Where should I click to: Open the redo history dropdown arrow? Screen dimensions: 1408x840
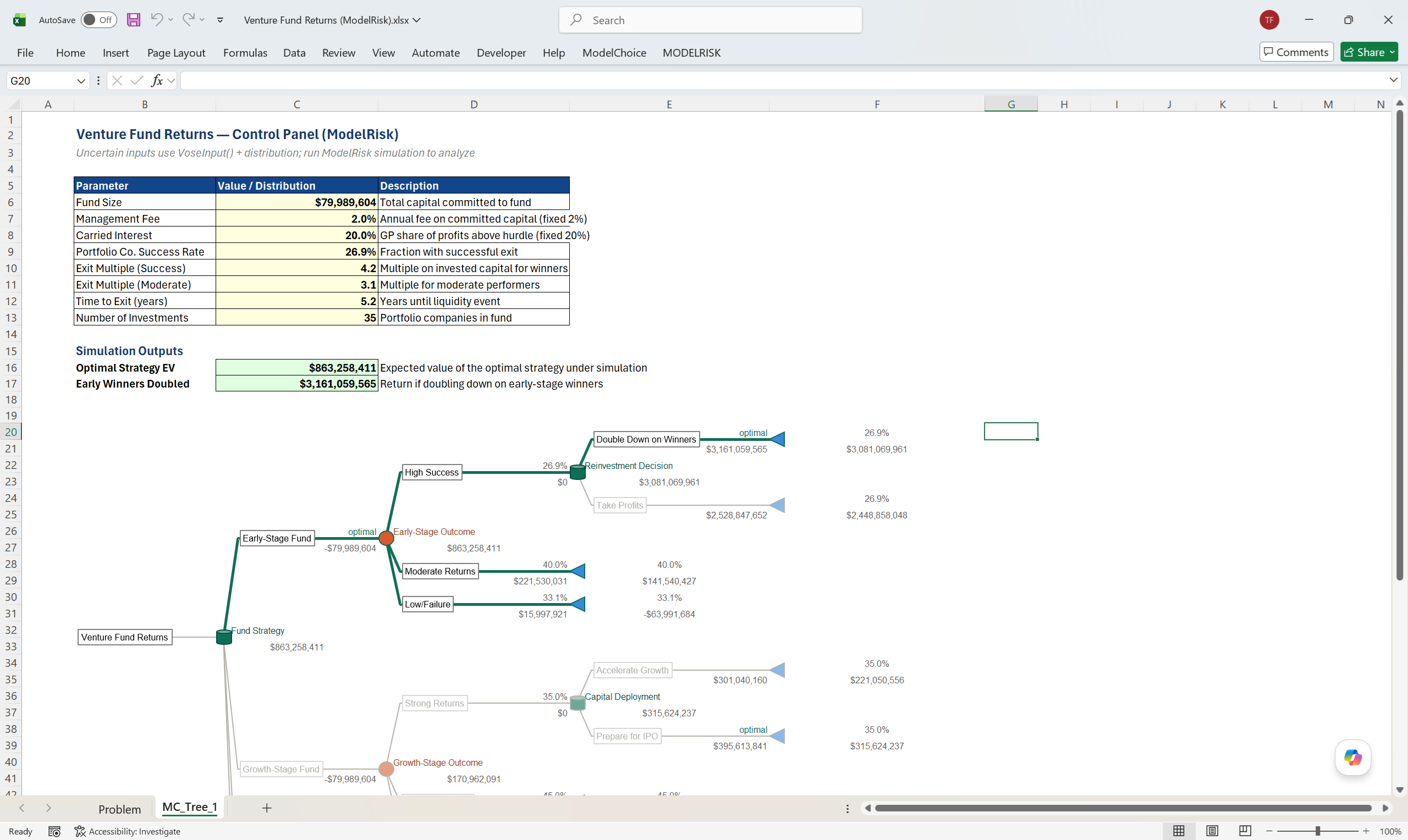pyautogui.click(x=202, y=20)
